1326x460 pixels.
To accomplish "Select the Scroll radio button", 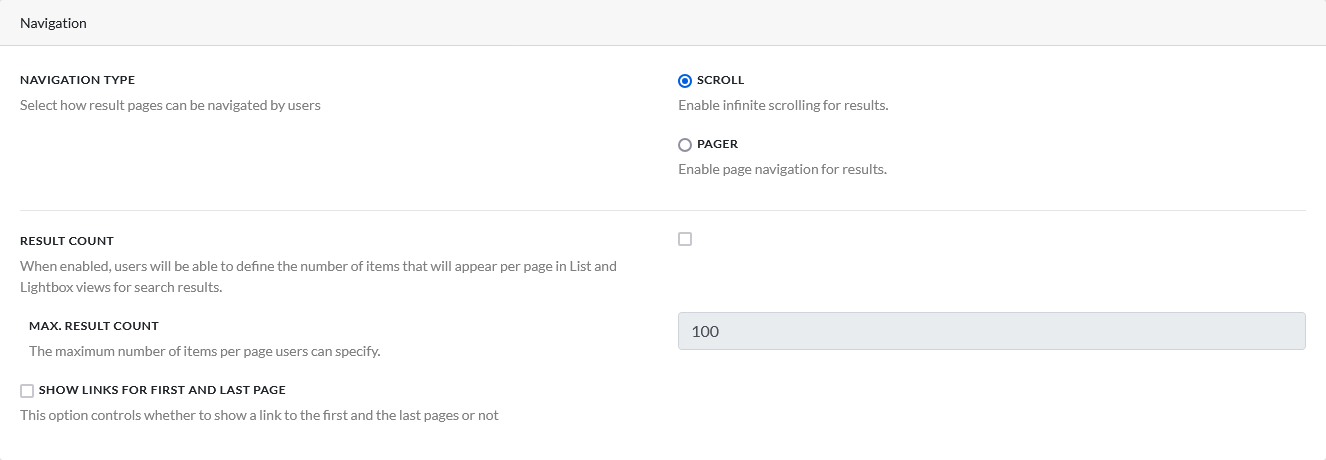I will 685,81.
